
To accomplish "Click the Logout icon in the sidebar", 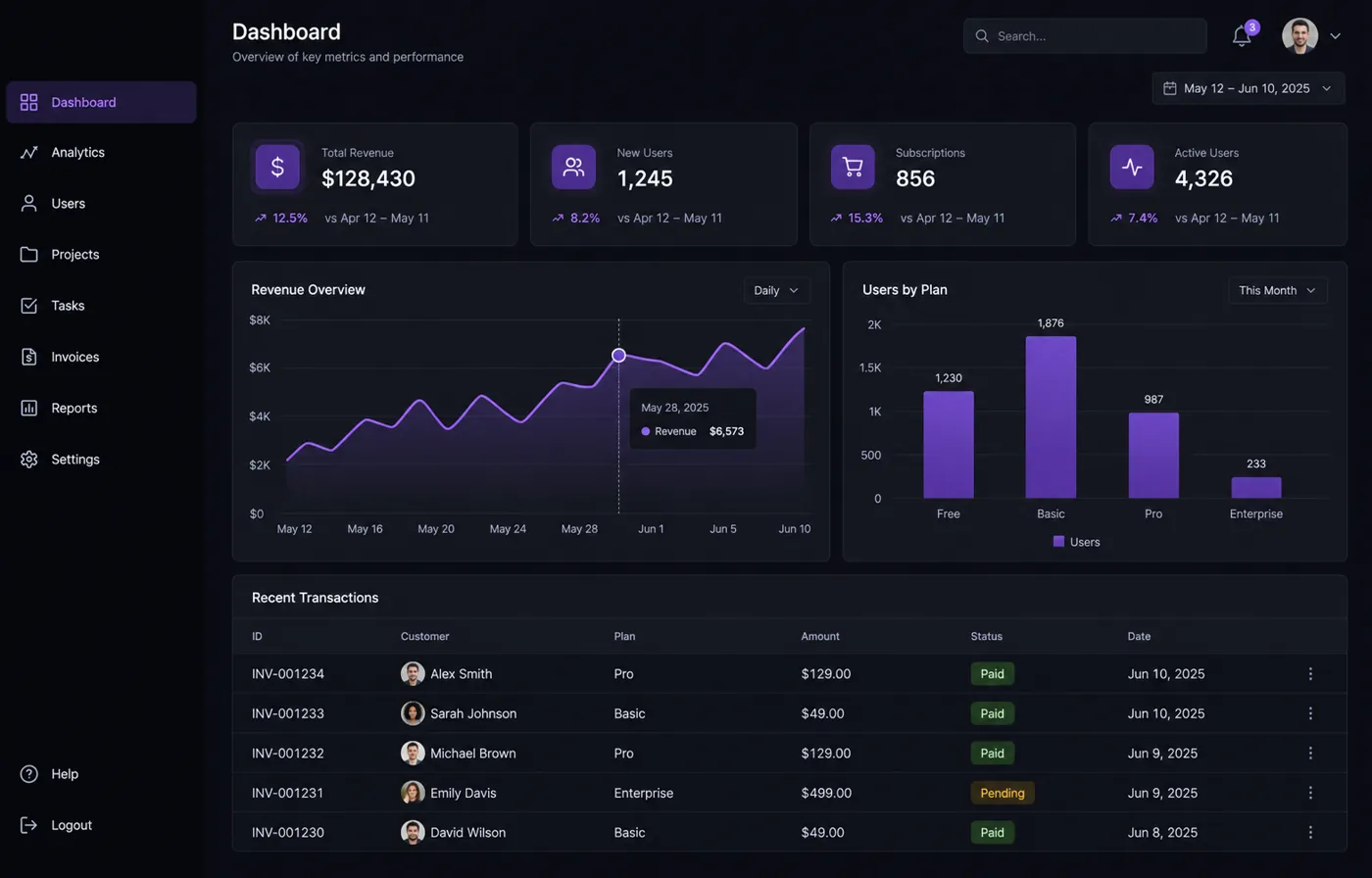I will [x=29, y=825].
